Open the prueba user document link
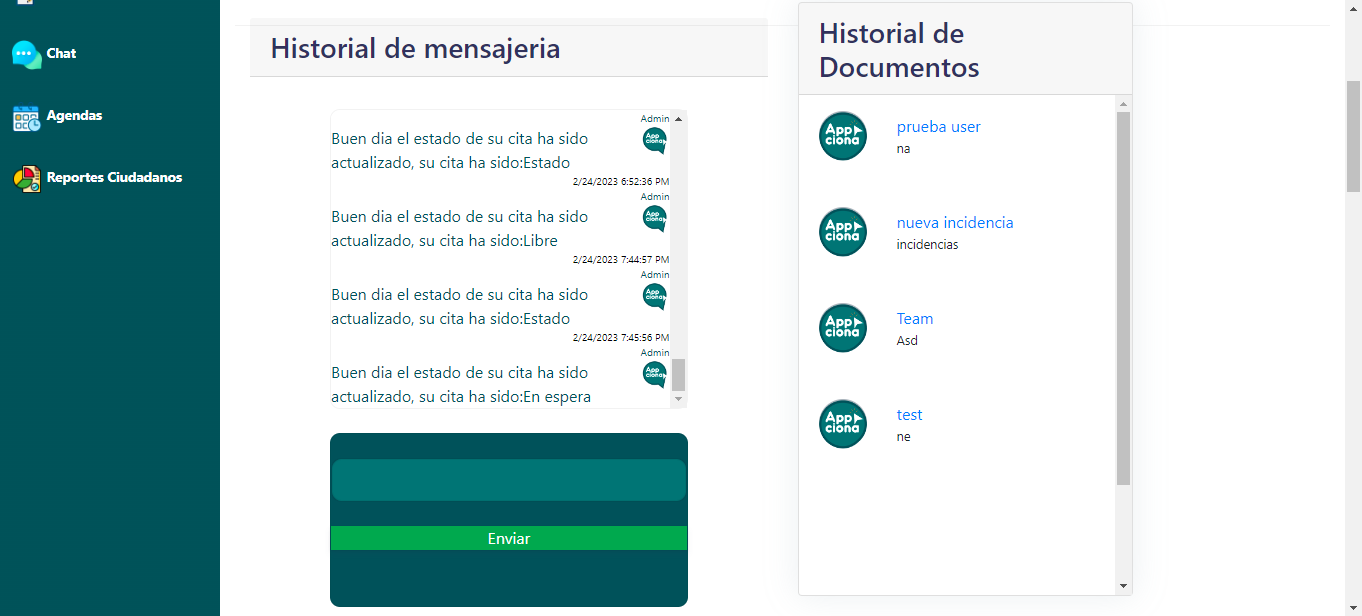The height and width of the screenshot is (616, 1362). pyautogui.click(x=938, y=127)
